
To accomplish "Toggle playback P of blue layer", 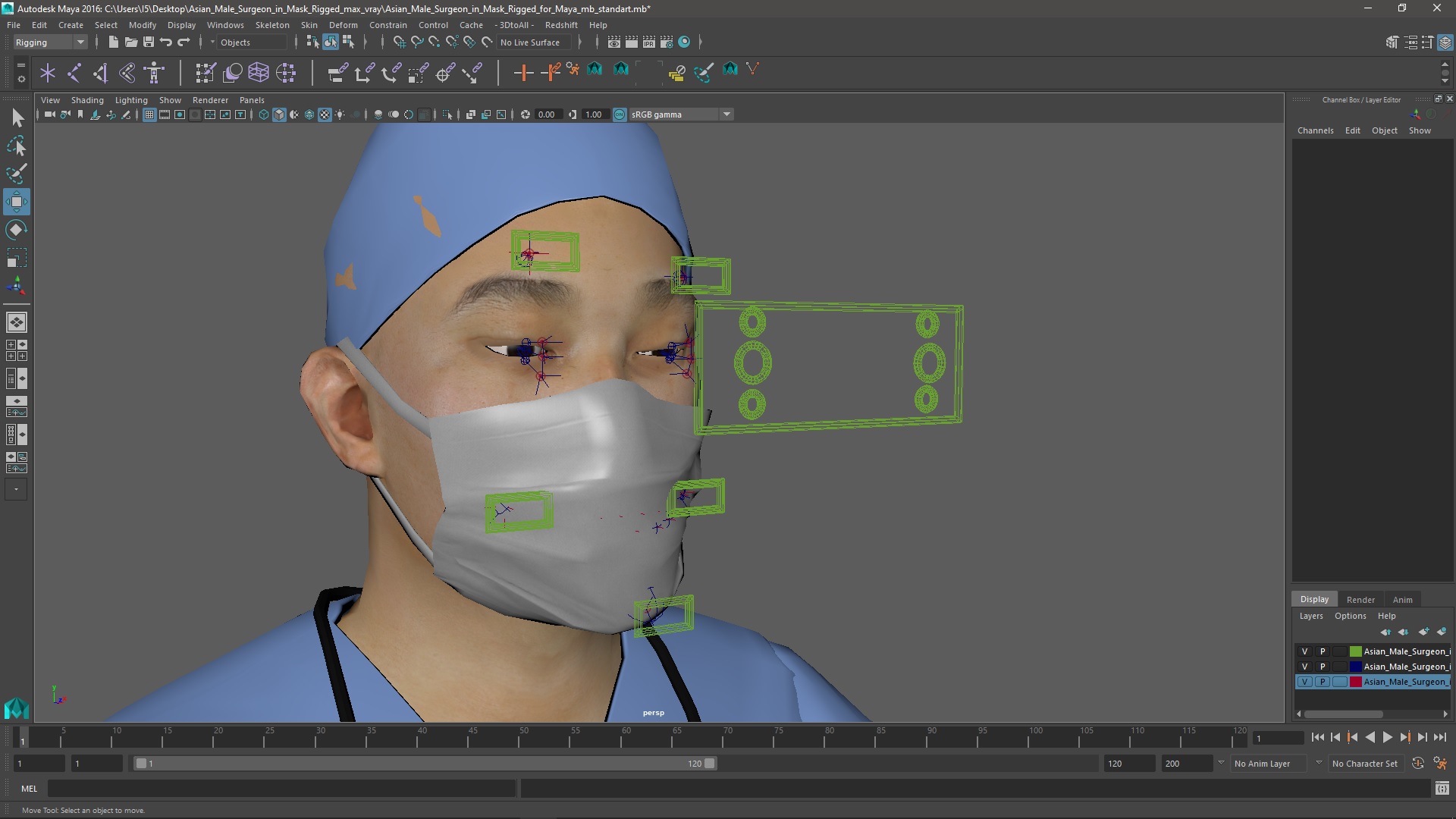I will (x=1323, y=667).
